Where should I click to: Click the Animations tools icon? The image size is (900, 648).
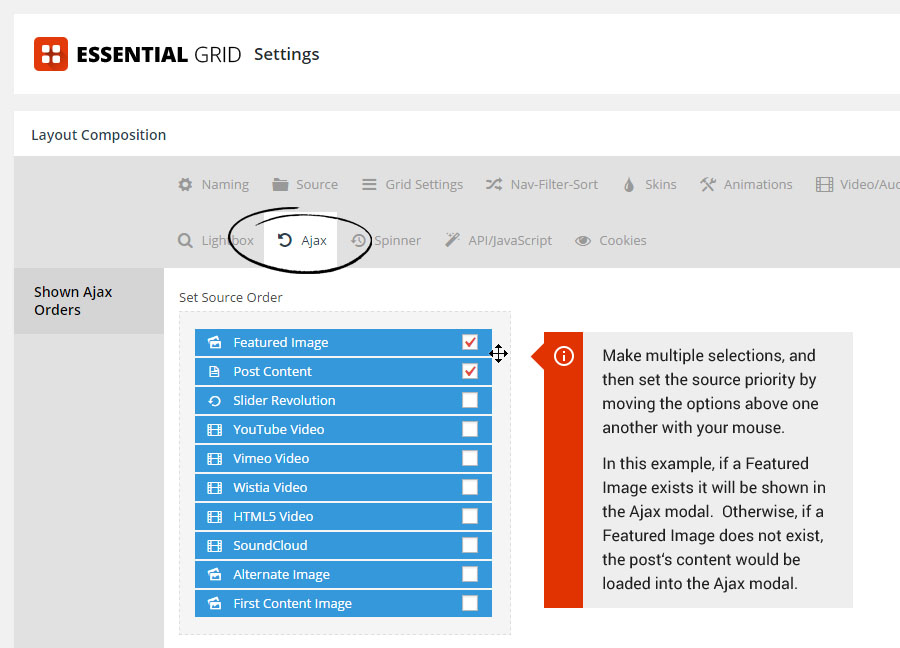tap(708, 184)
